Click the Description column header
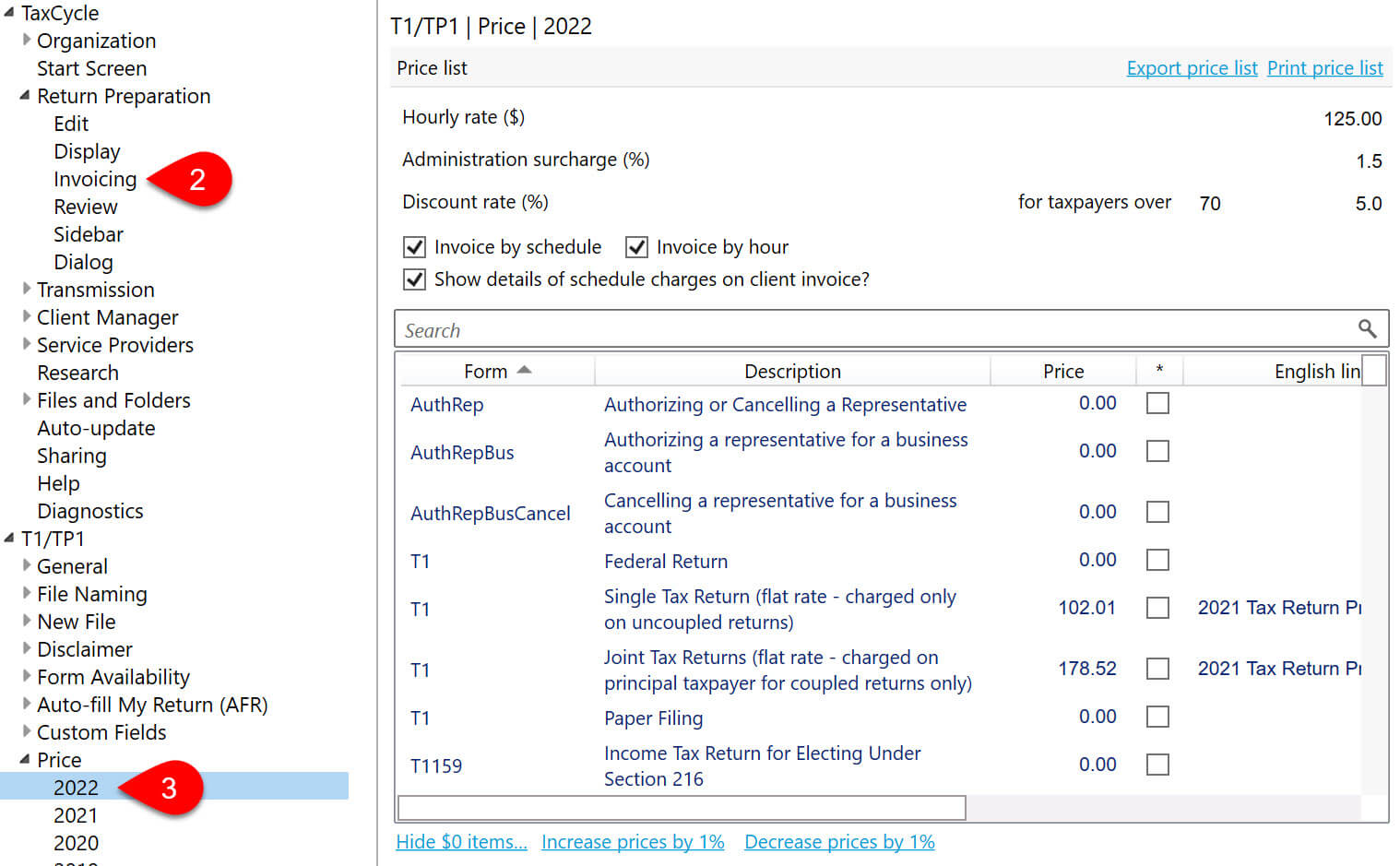The width and height of the screenshot is (1400, 866). coord(792,371)
